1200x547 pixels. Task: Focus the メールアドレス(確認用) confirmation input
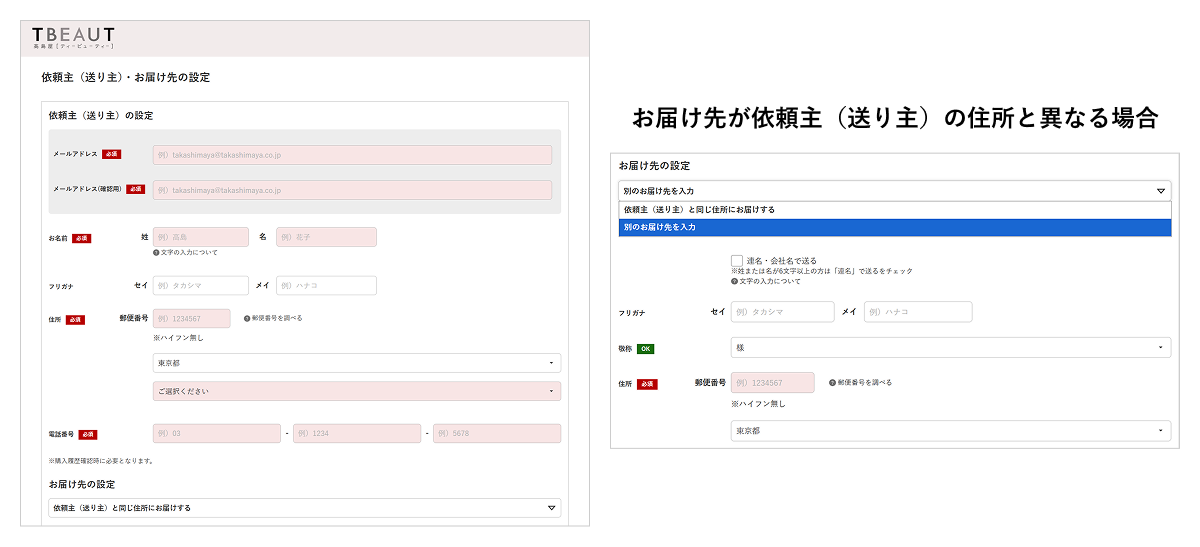[352, 190]
